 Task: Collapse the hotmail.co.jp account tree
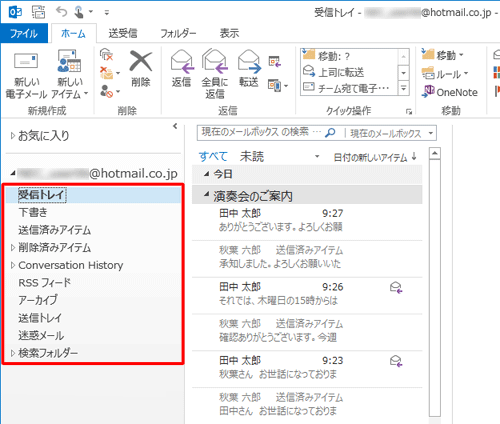click(13, 173)
